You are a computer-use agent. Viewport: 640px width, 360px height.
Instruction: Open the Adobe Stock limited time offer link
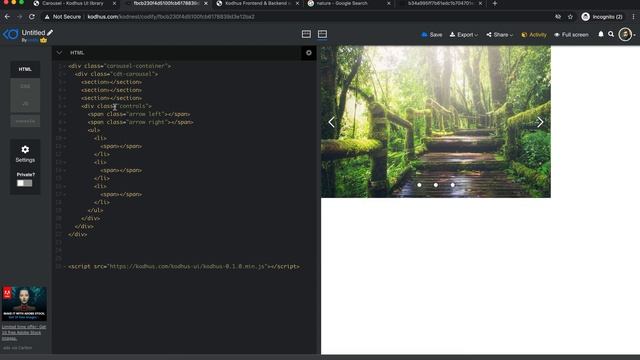pyautogui.click(x=24, y=332)
